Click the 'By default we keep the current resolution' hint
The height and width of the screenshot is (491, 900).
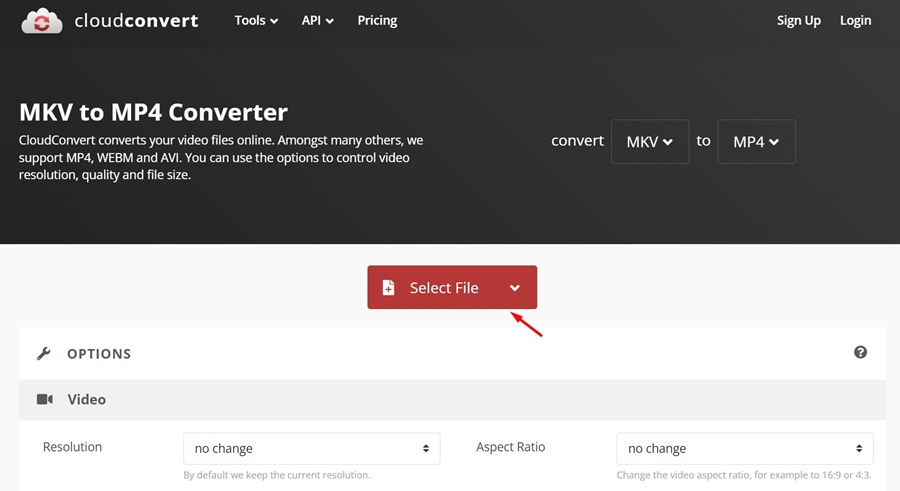(x=277, y=475)
